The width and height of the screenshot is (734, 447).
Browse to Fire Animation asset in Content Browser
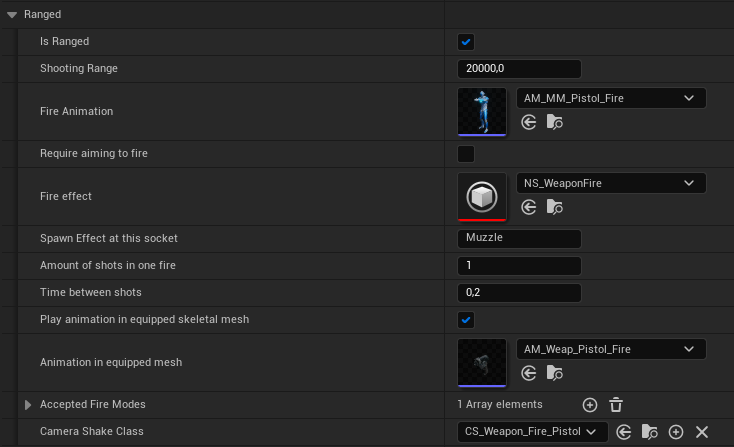pyautogui.click(x=555, y=122)
